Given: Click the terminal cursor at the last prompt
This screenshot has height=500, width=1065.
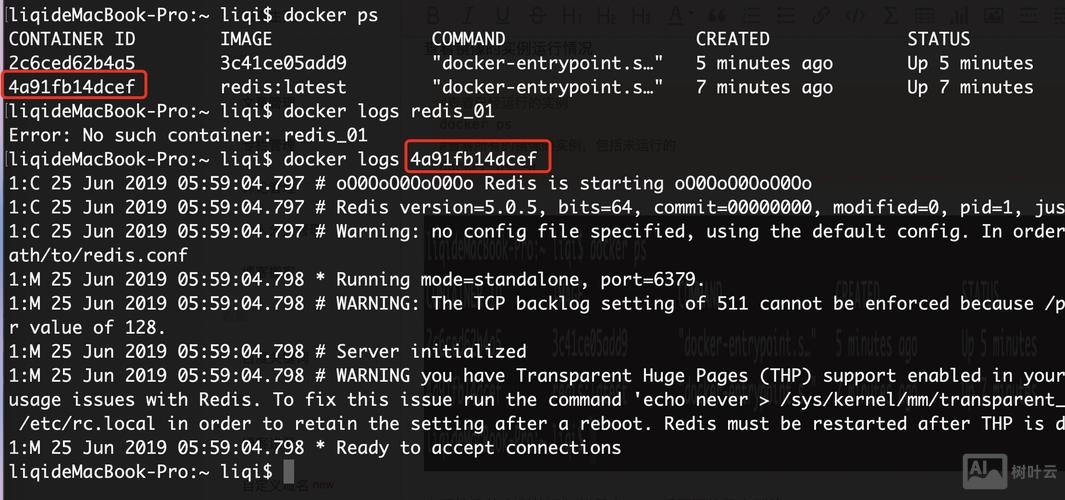Looking at the screenshot, I should (289, 471).
